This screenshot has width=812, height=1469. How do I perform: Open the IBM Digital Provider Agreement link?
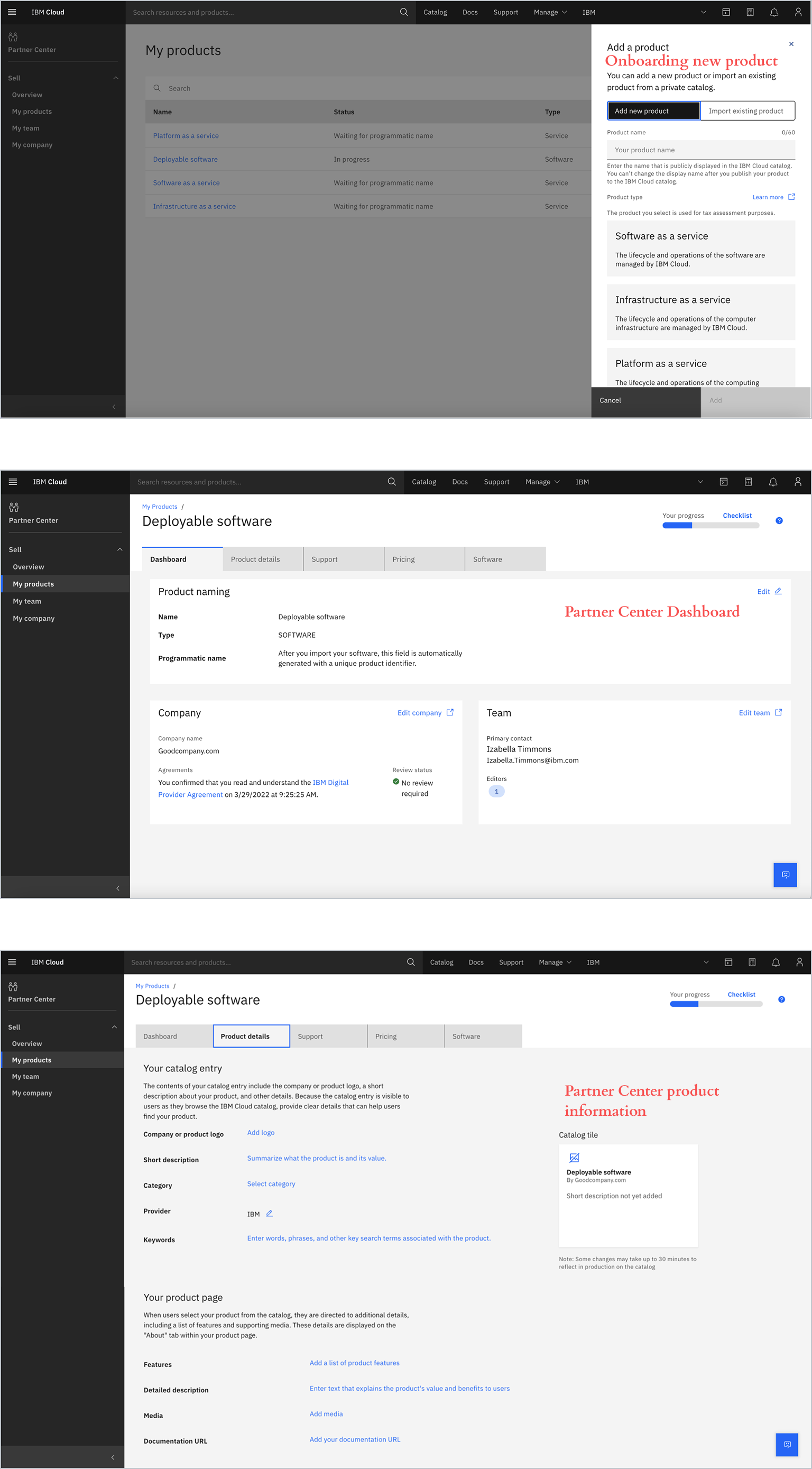pos(330,783)
